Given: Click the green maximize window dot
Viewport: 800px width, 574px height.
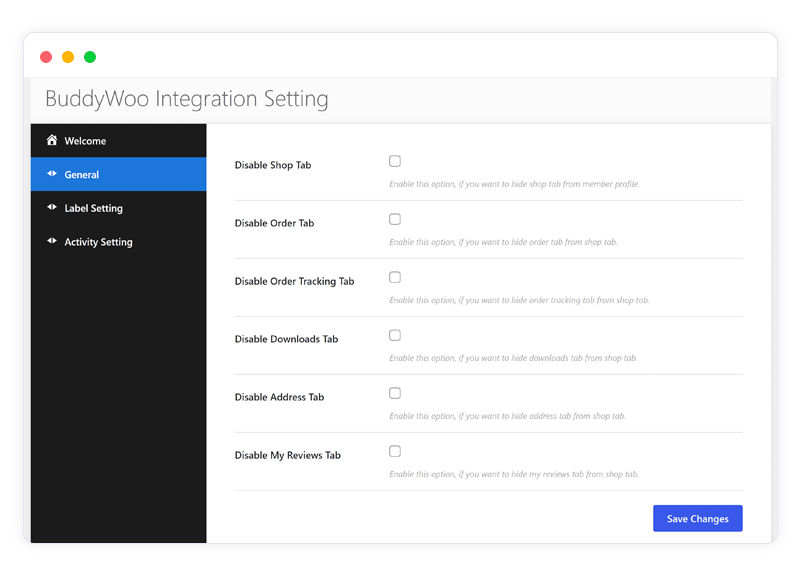Looking at the screenshot, I should click(x=90, y=57).
